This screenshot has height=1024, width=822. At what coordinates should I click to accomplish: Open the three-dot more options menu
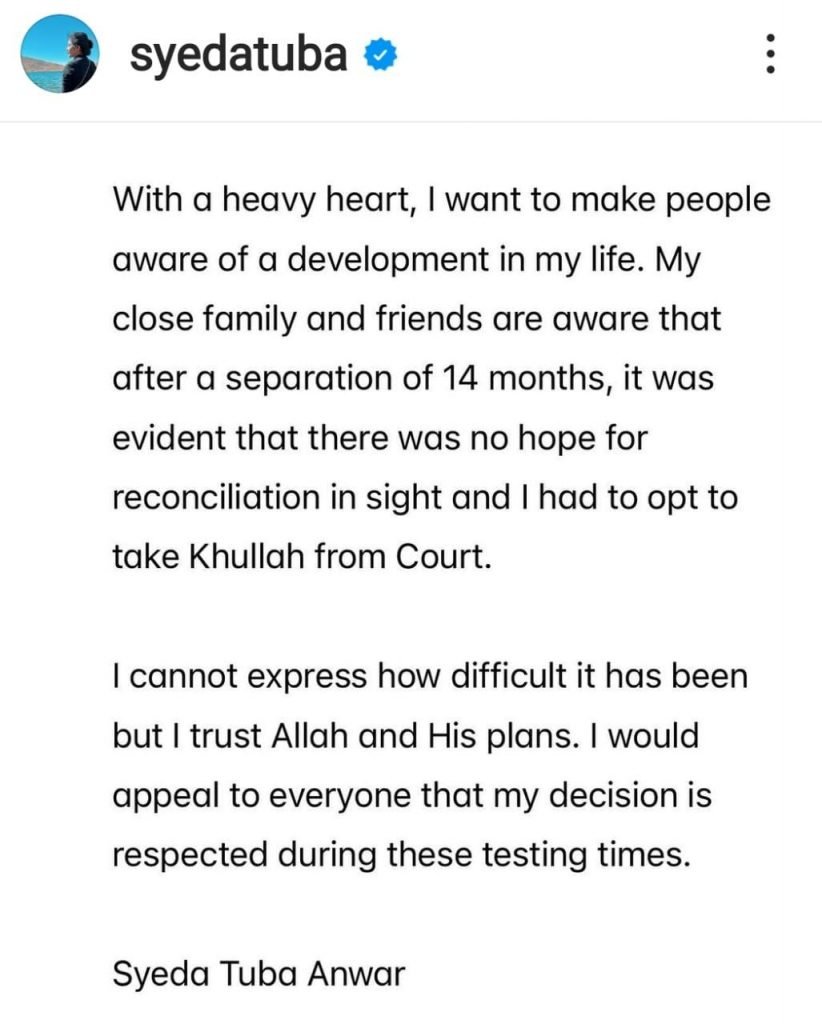(x=769, y=54)
